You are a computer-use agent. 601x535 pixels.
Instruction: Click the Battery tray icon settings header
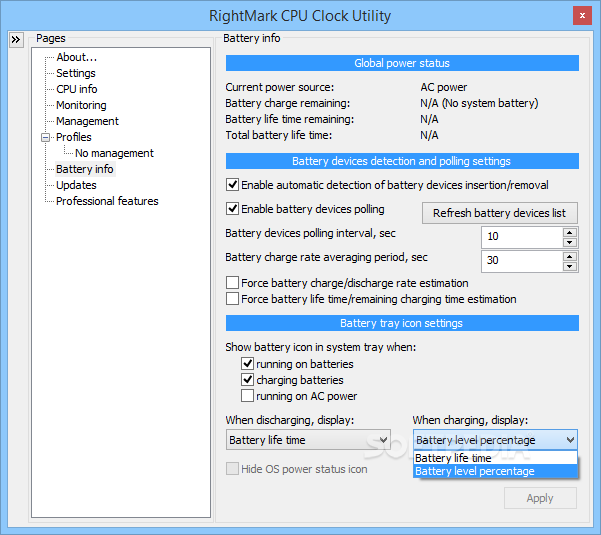click(402, 323)
